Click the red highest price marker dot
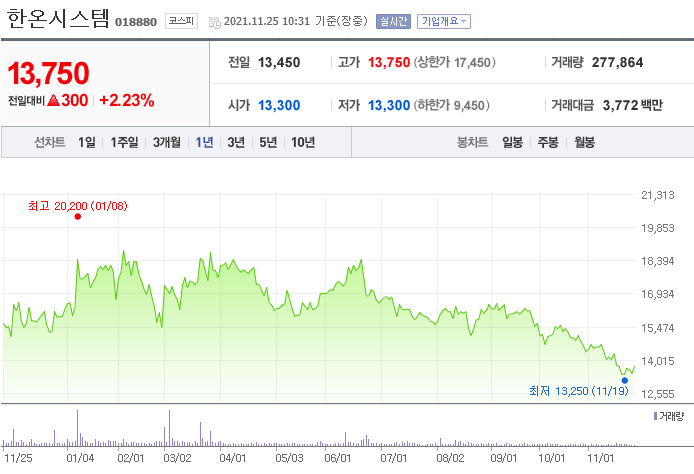694x474 pixels. coord(78,216)
